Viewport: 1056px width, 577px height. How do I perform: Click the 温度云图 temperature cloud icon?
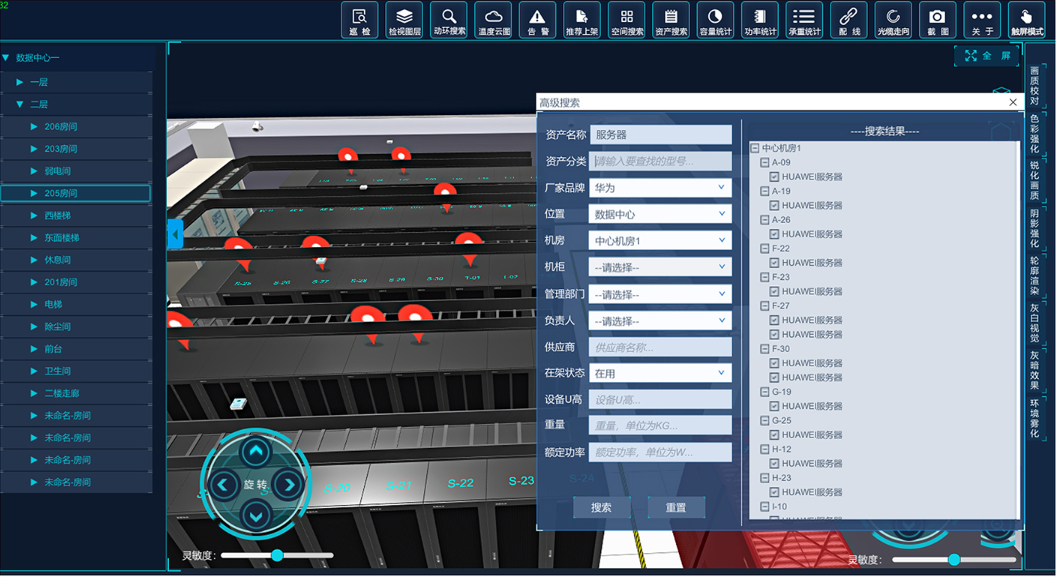point(493,20)
